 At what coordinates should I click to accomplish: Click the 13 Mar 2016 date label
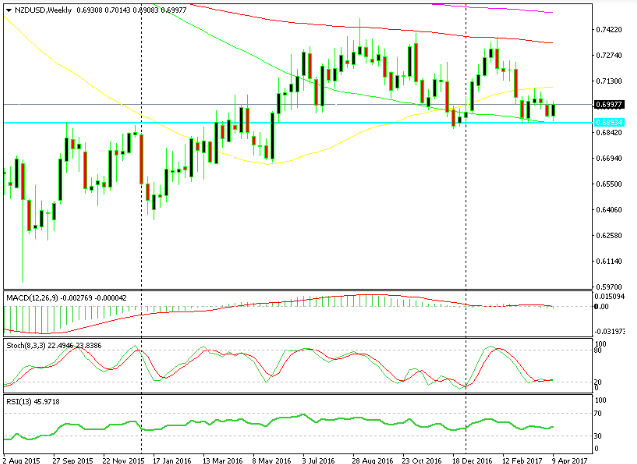223,460
